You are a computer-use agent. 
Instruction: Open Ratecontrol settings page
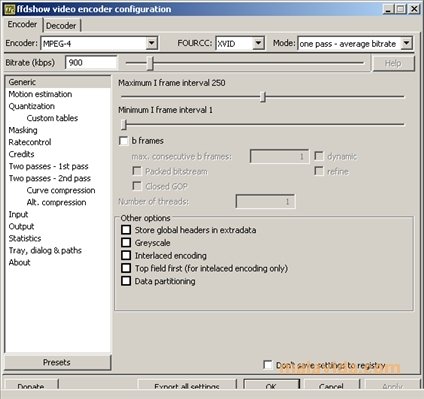(58, 142)
